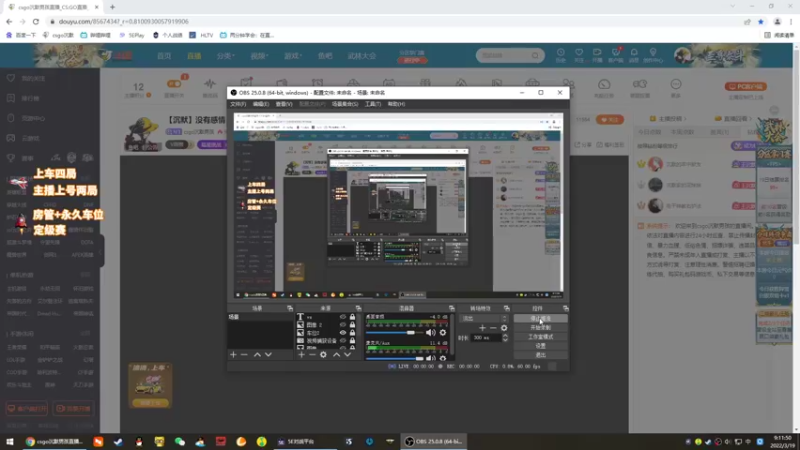Adjust the transition duration spinner arrows
The width and height of the screenshot is (800, 450).
pyautogui.click(x=505, y=338)
